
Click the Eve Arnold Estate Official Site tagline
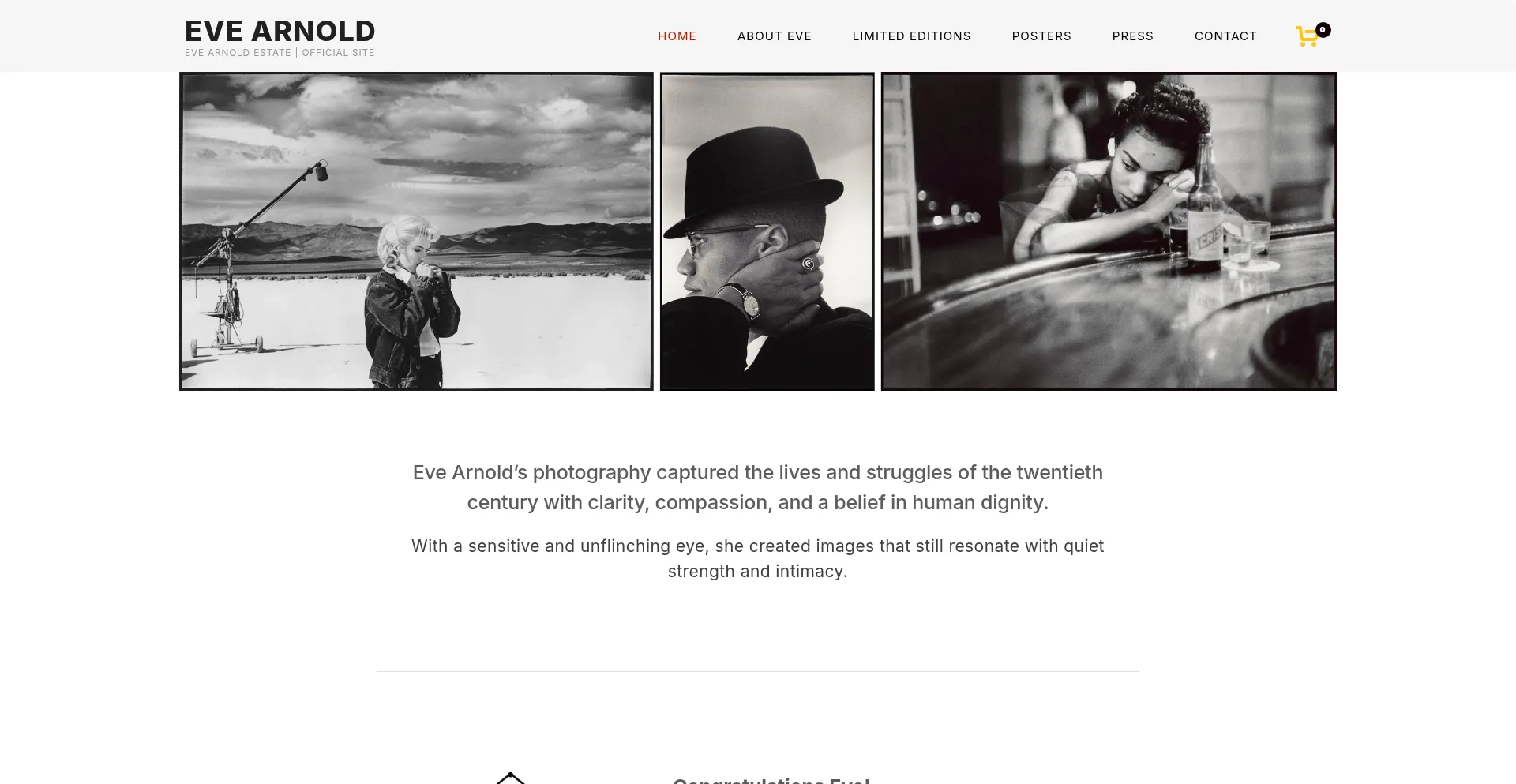280,53
